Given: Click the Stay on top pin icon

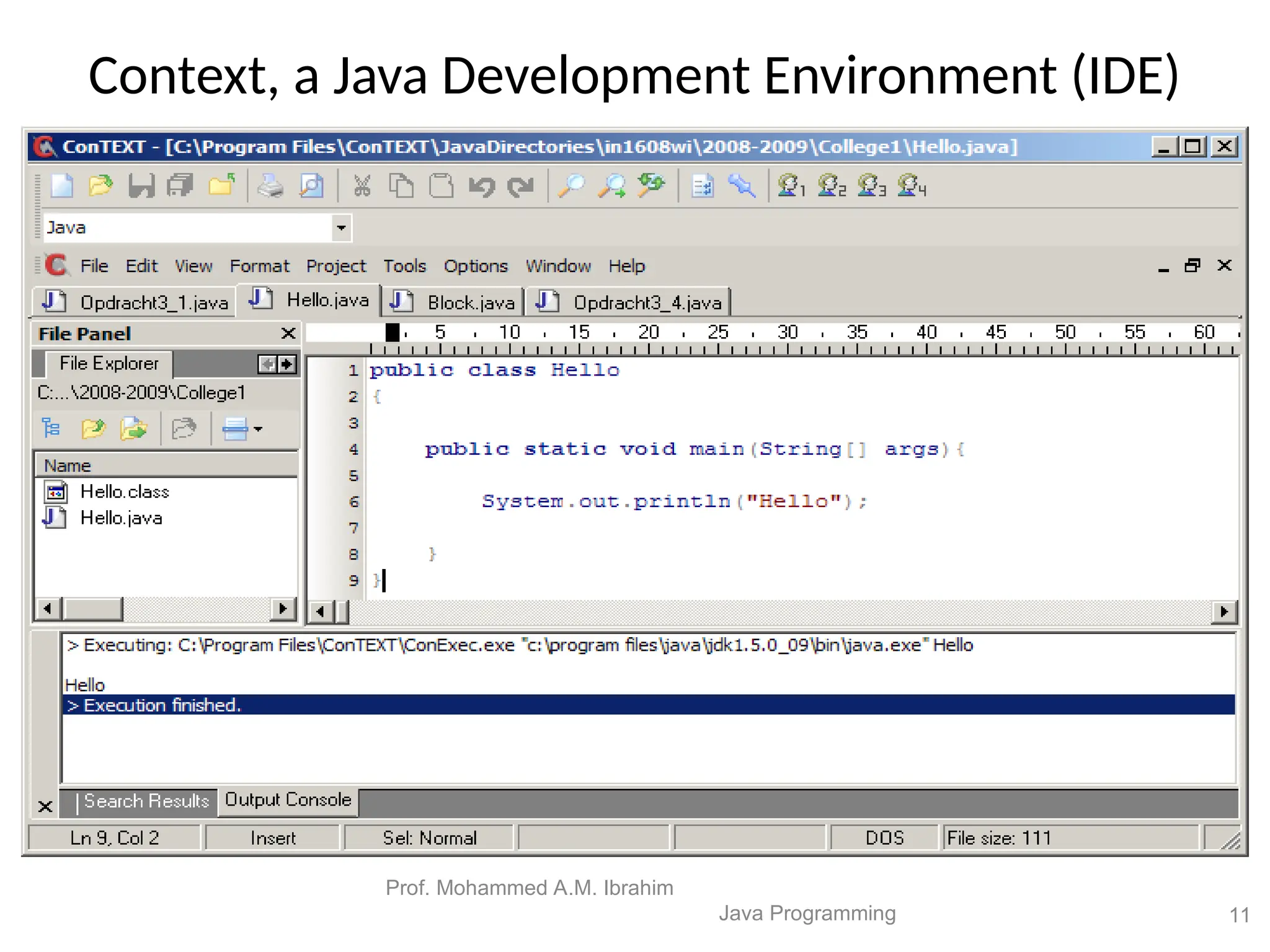Looking at the screenshot, I should (742, 185).
